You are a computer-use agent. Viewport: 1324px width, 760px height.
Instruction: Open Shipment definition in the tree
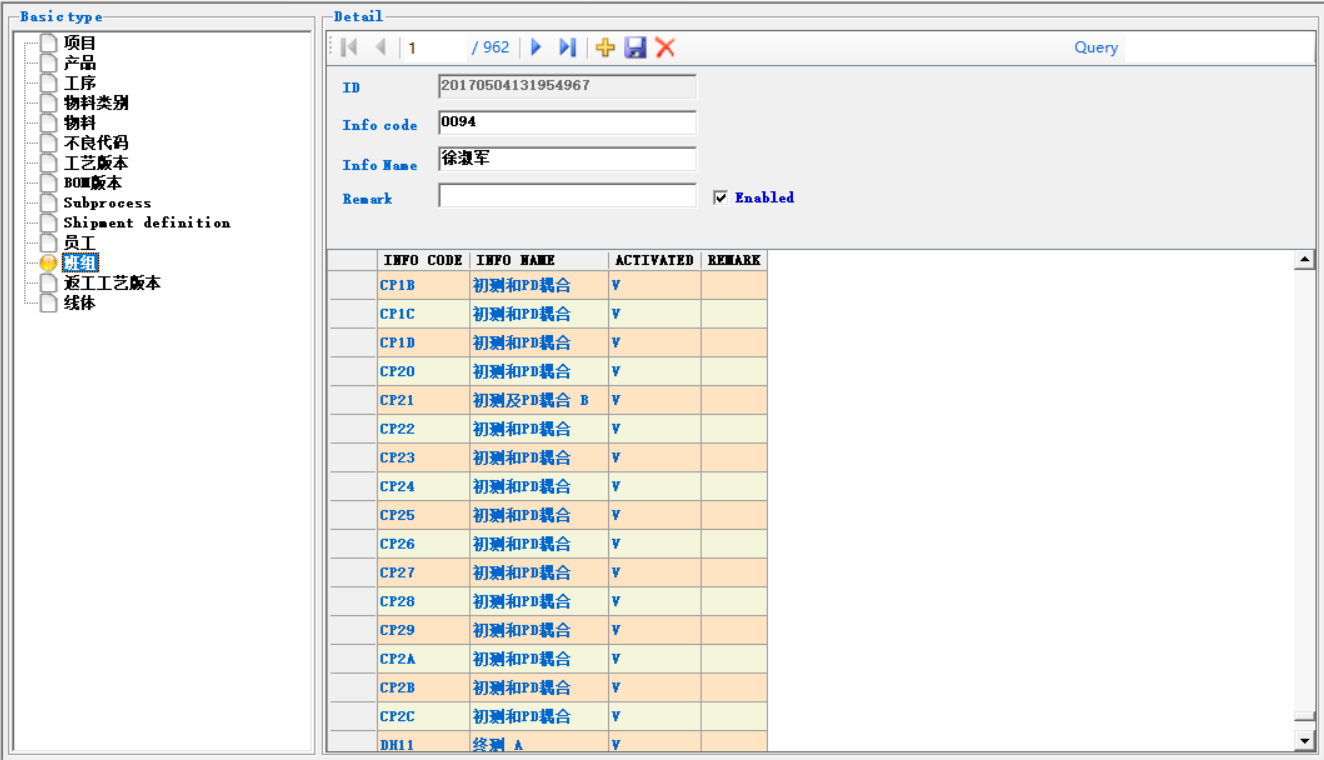(146, 223)
